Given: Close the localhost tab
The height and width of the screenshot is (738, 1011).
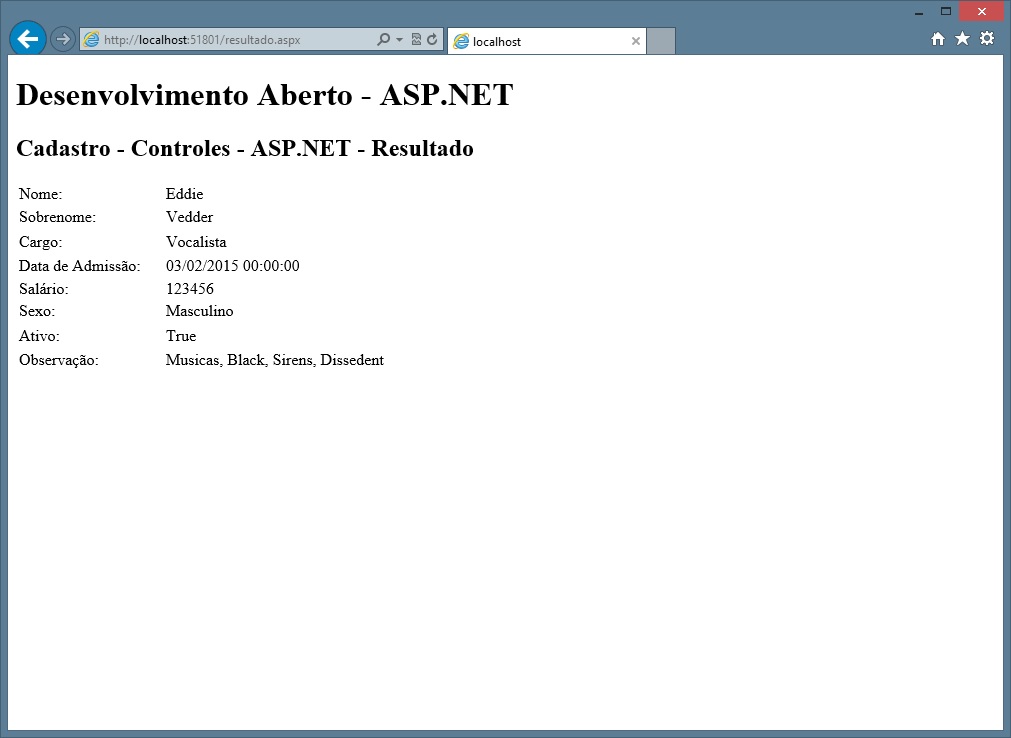Looking at the screenshot, I should point(636,41).
